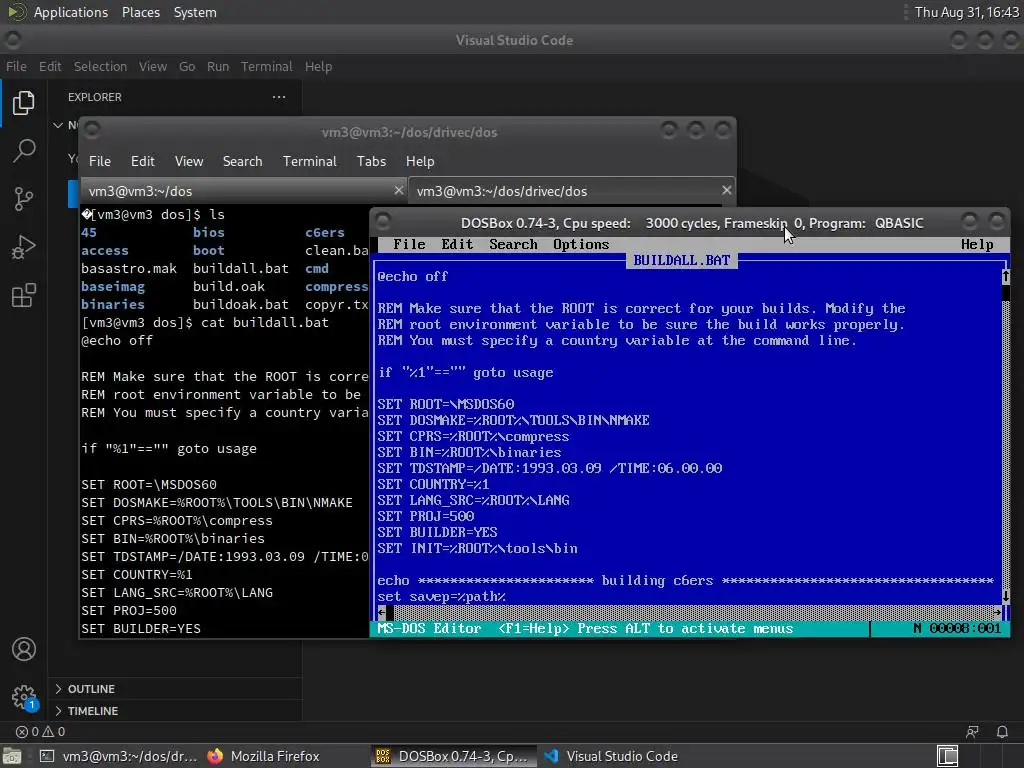Switch to vm3@vm3:~/dos/drivec/dos terminal tab
The image size is (1024, 768).
point(571,191)
